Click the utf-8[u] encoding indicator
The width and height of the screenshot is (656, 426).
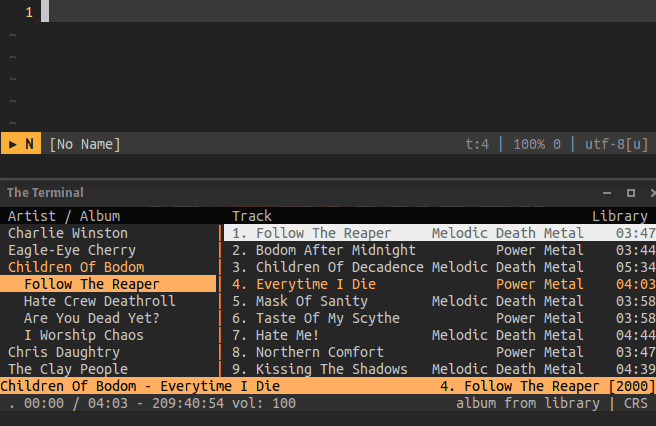tap(617, 144)
